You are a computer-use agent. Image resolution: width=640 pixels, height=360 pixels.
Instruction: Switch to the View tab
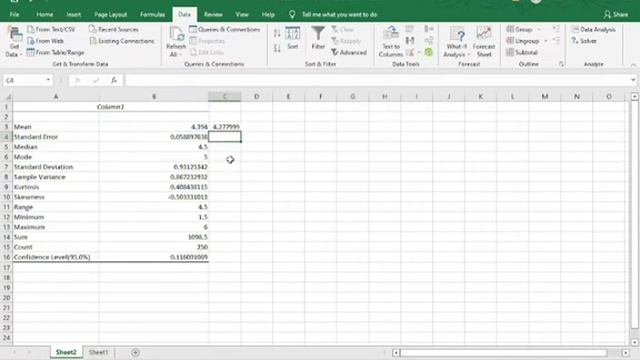tap(242, 14)
